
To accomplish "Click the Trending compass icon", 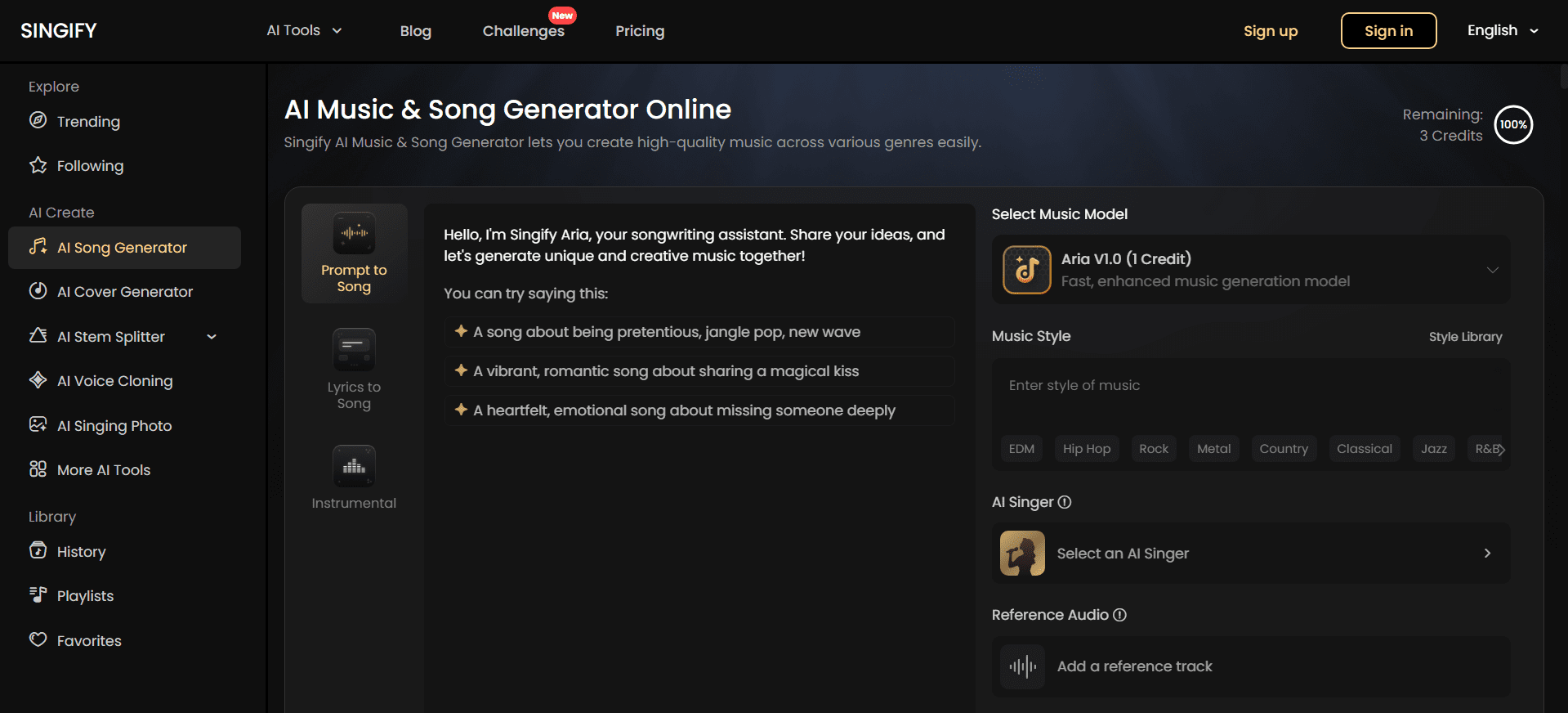I will (x=38, y=121).
